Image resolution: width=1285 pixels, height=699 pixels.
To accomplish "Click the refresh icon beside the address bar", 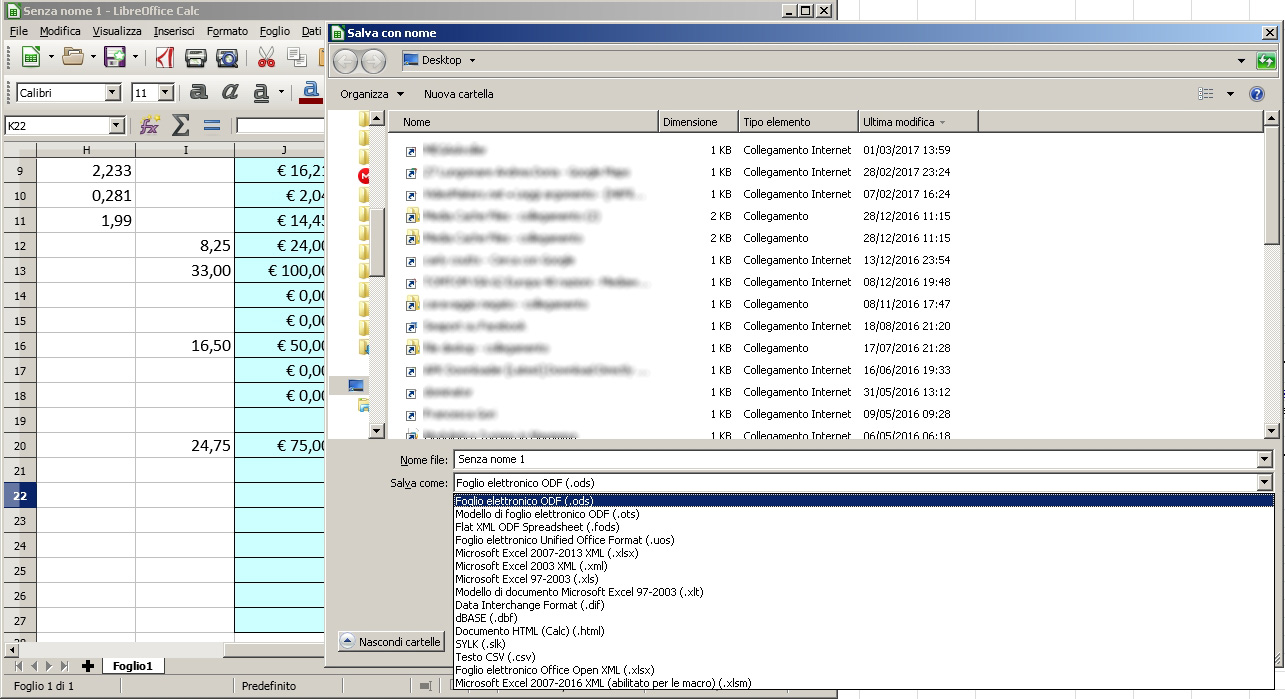I will [x=1266, y=61].
